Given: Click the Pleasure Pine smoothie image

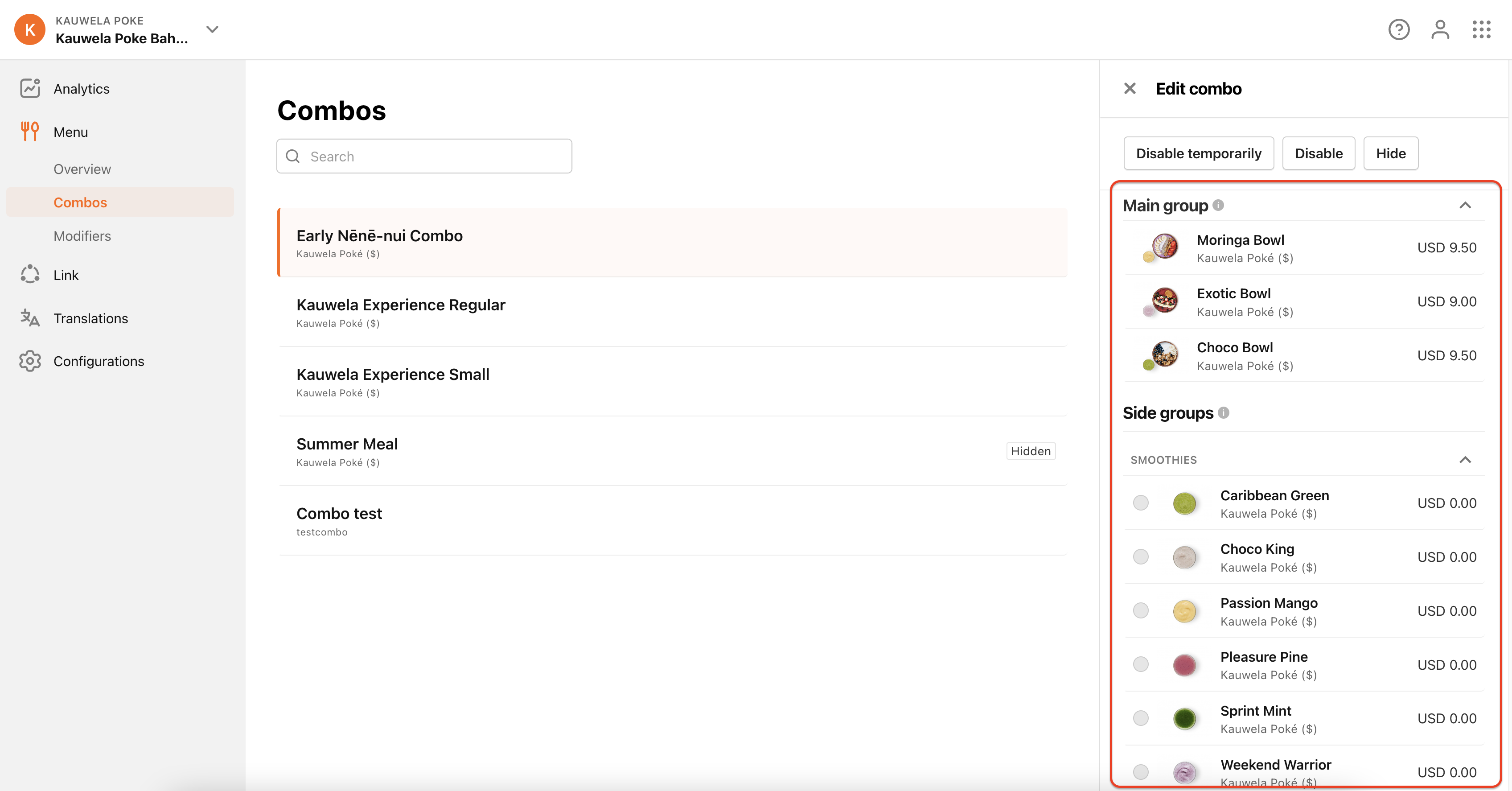Looking at the screenshot, I should (1184, 665).
